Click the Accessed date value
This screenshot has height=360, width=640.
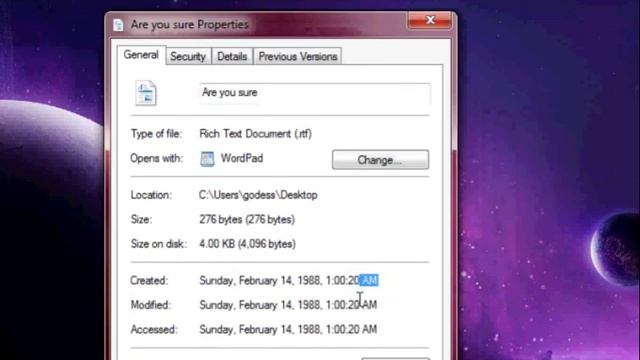coord(288,330)
